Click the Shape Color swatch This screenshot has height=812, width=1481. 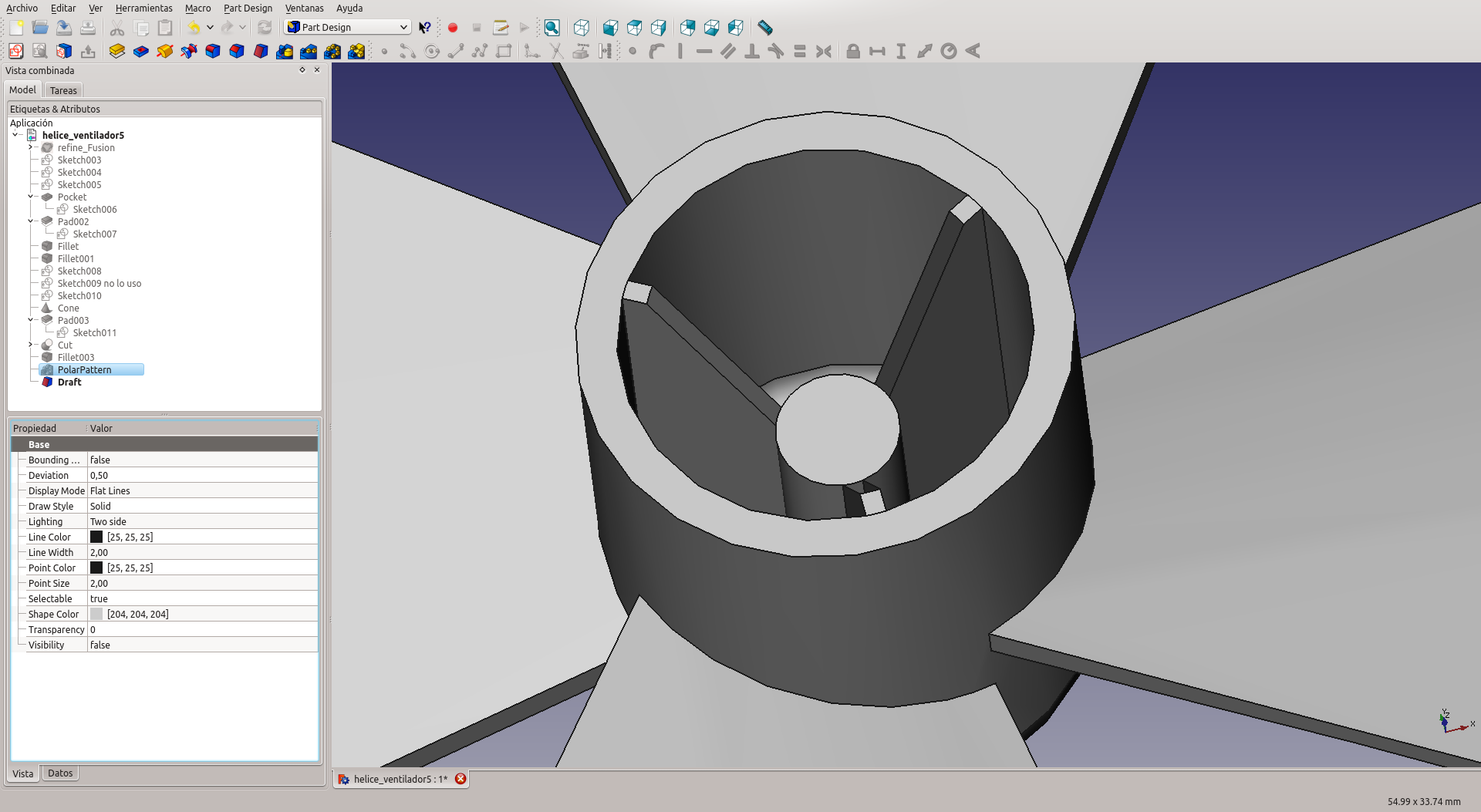click(96, 614)
